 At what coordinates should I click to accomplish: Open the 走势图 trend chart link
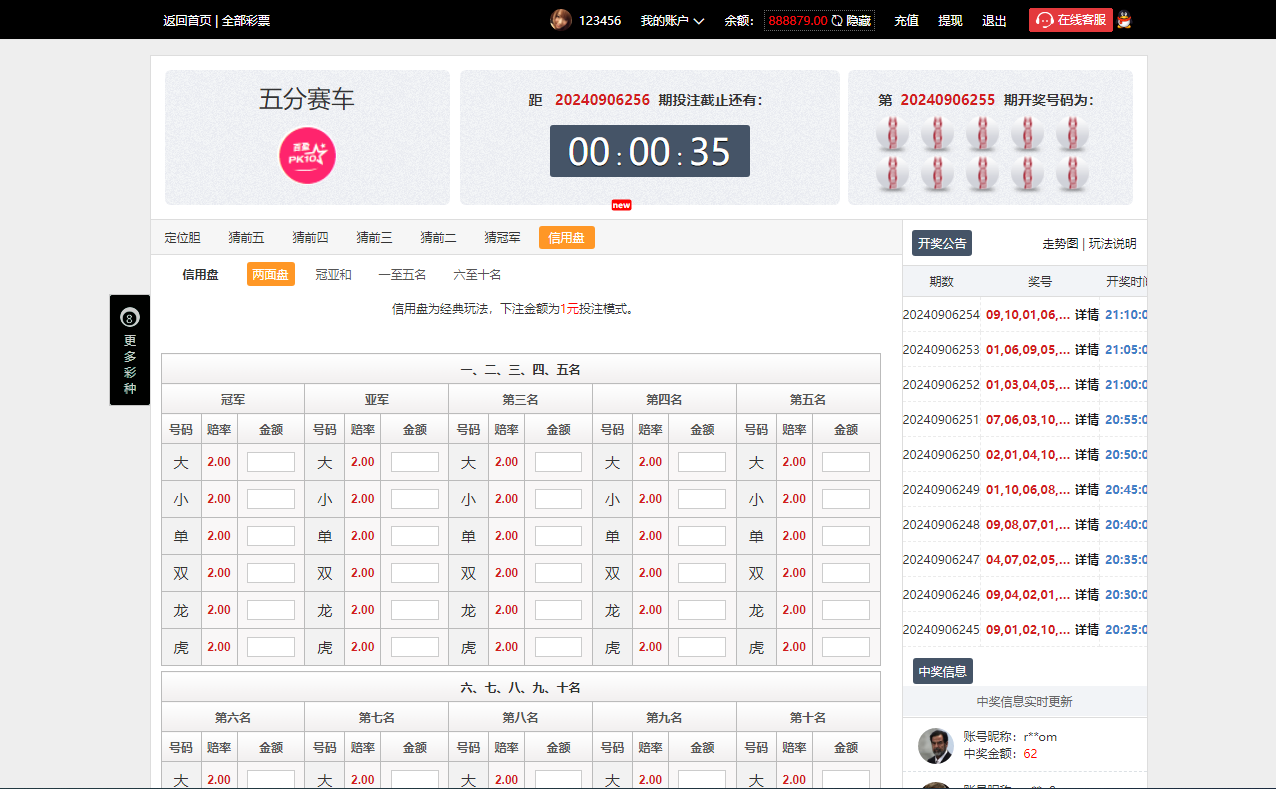coord(1060,243)
